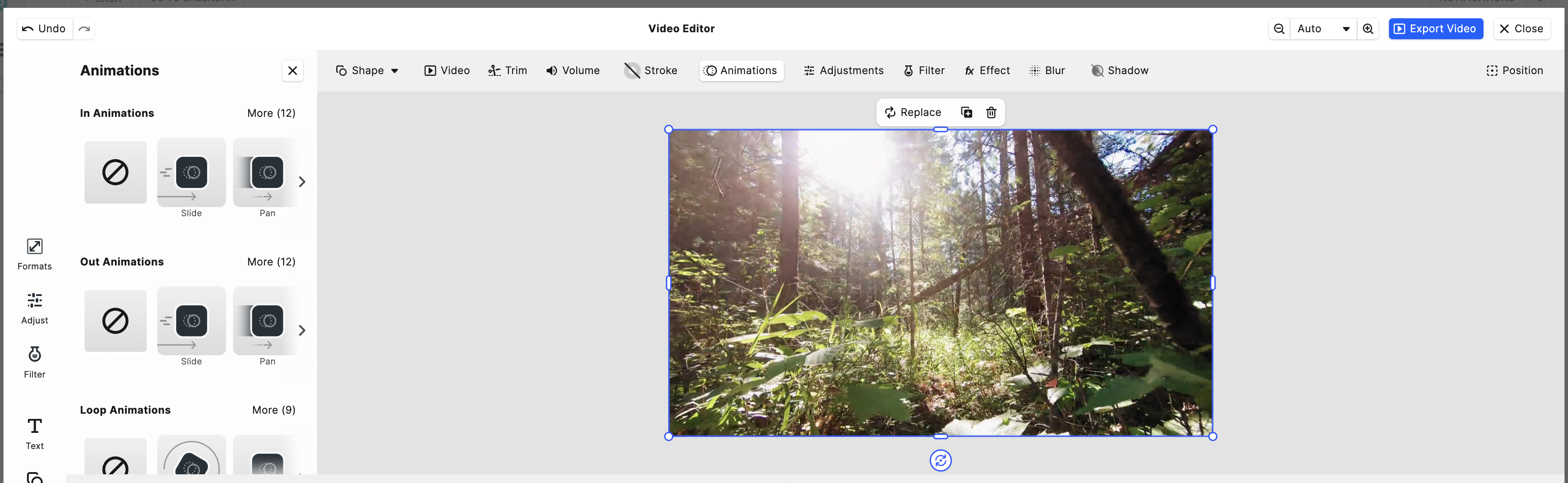Viewport: 1568px width, 483px height.
Task: Delete the selected video with trash icon
Action: tap(991, 112)
